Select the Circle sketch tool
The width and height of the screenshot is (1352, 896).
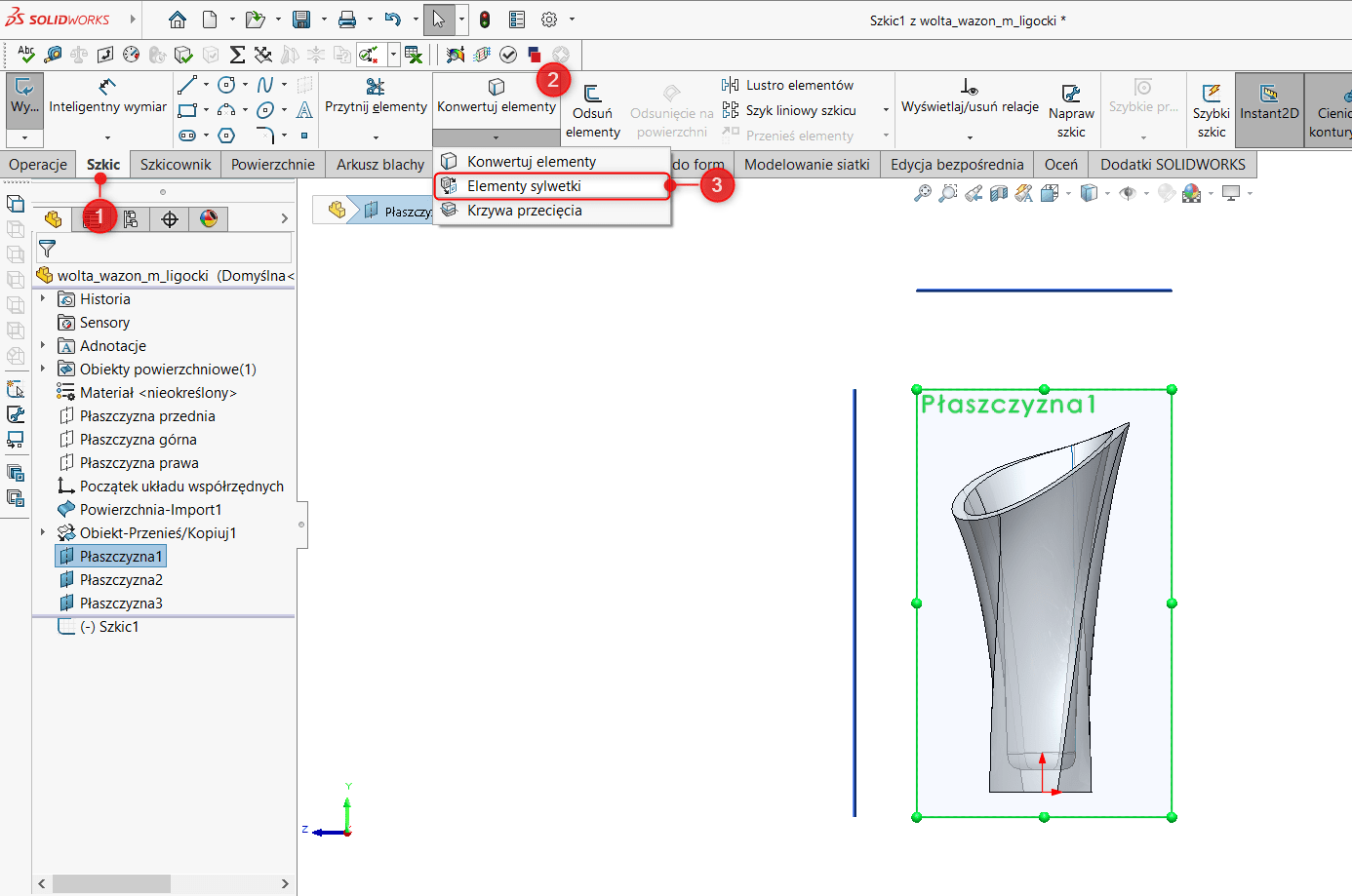(x=227, y=85)
